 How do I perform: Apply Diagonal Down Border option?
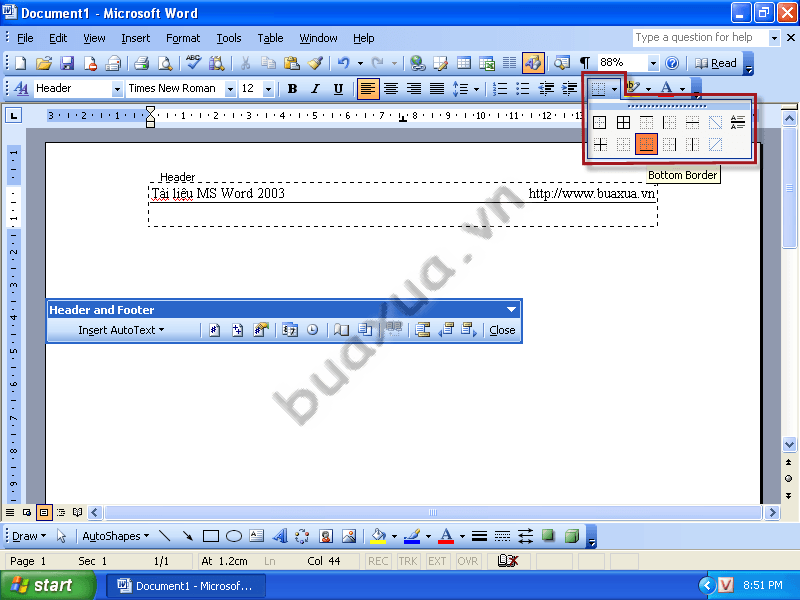pyautogui.click(x=715, y=122)
